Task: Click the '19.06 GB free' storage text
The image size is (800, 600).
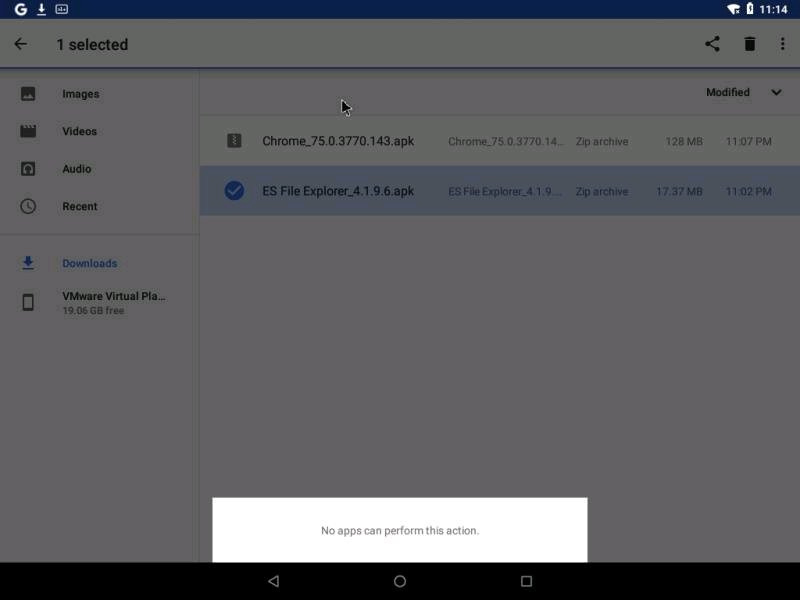Action: (93, 310)
